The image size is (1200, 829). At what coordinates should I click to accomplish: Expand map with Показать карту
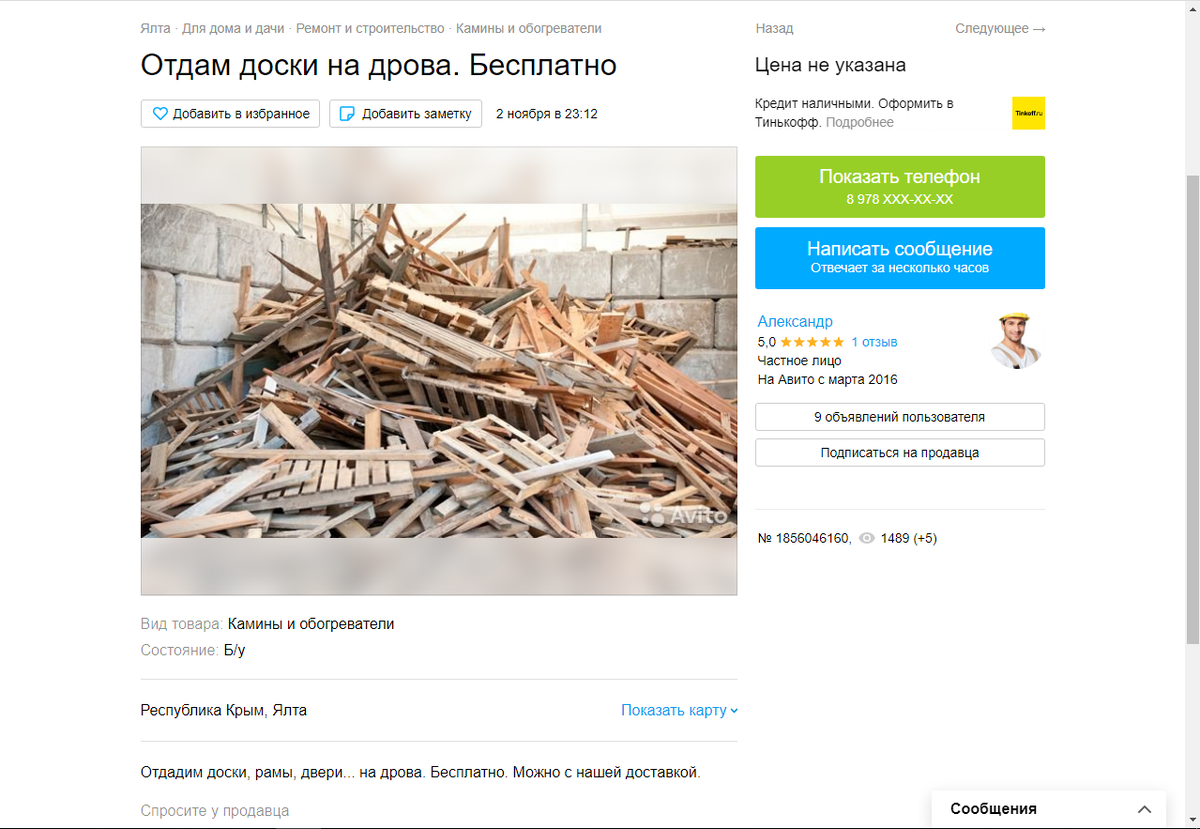coord(679,710)
